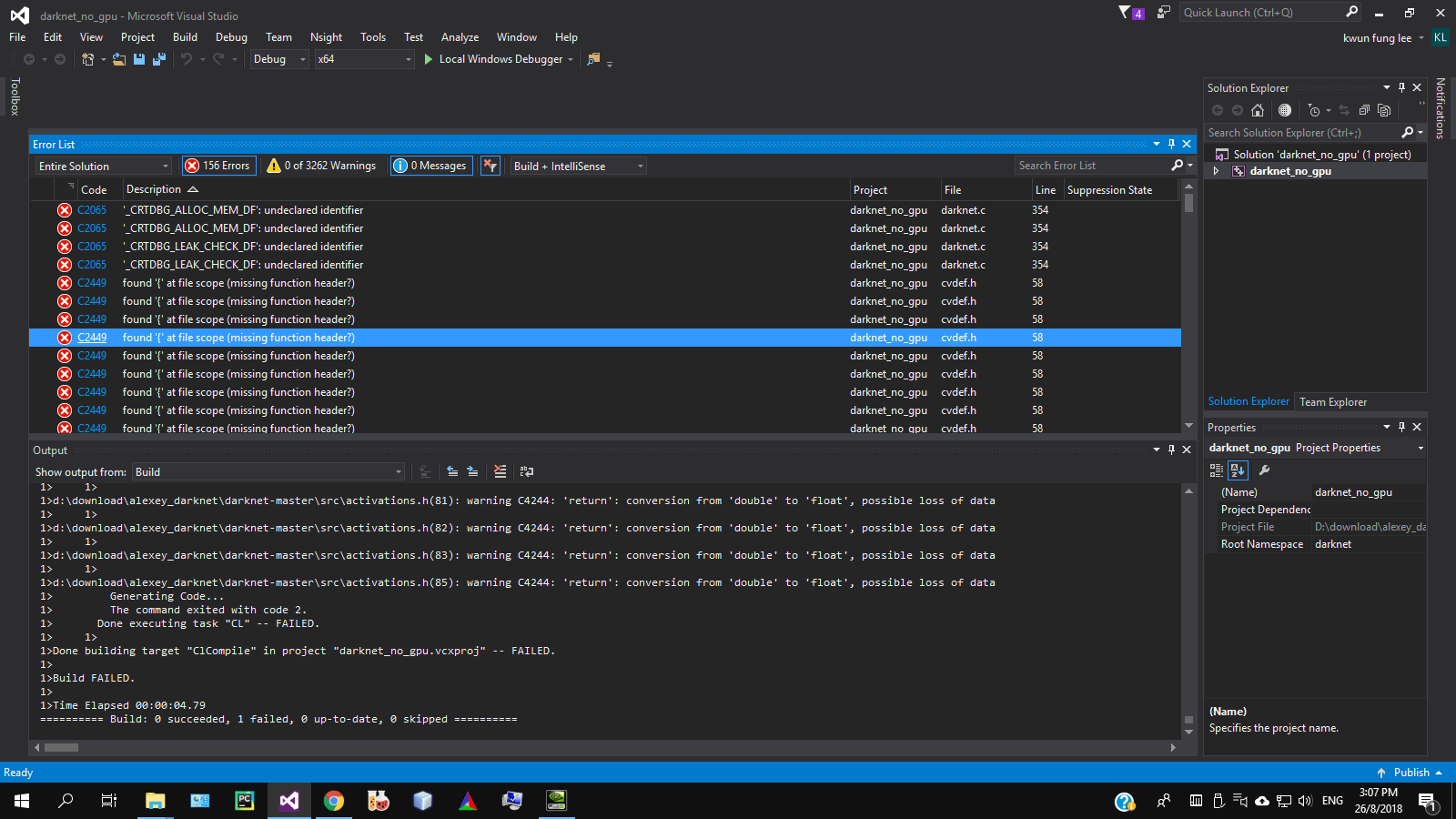1456x819 pixels.
Task: Click Categorized view icon in Properties
Action: (1216, 470)
